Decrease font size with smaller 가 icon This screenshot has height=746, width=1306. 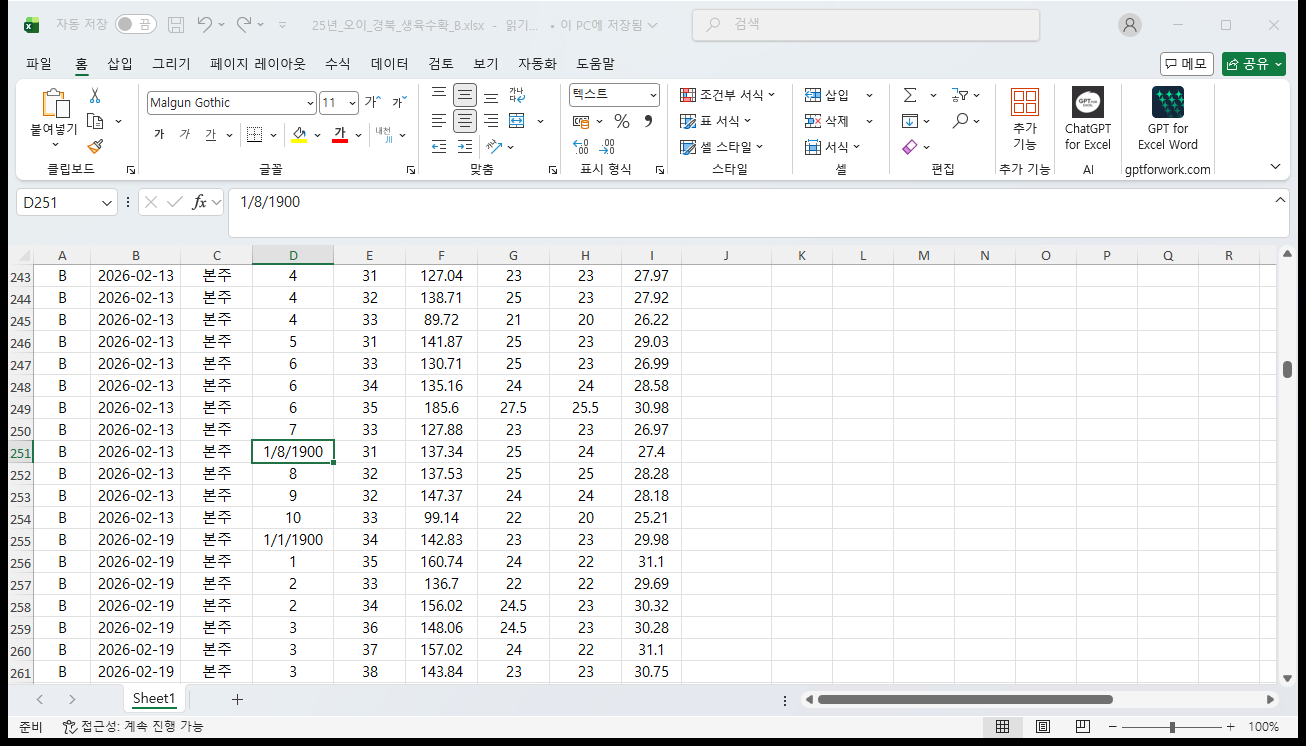pos(398,102)
